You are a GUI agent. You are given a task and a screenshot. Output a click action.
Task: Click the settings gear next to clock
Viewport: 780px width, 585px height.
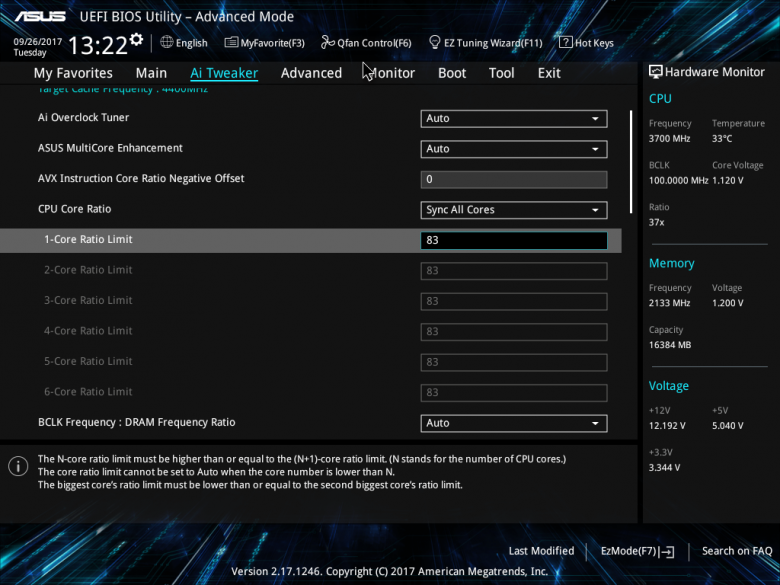coord(136,39)
